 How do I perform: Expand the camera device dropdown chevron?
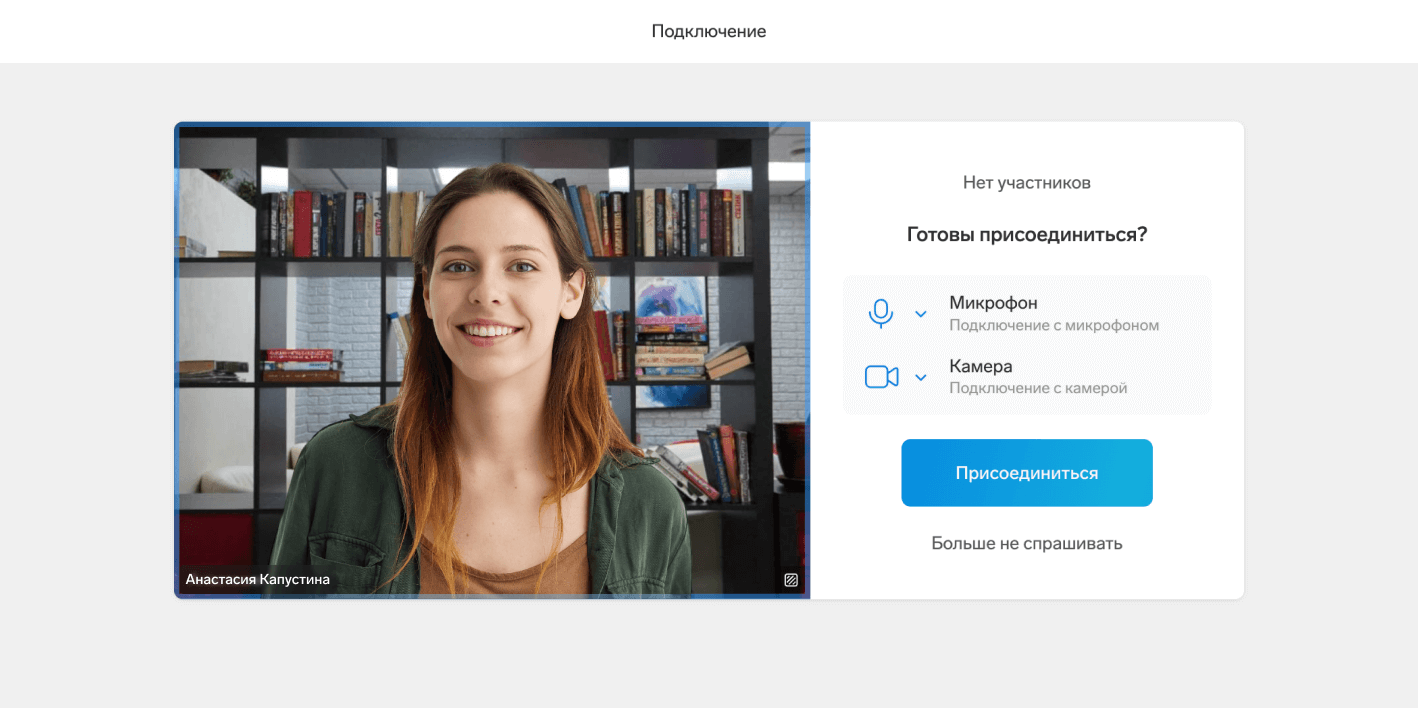tap(921, 377)
